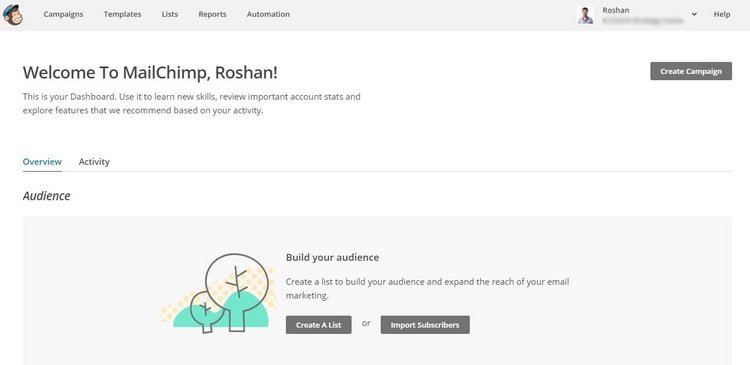Viewport: 750px width, 365px height.
Task: Select the Overview tab
Action: click(42, 162)
